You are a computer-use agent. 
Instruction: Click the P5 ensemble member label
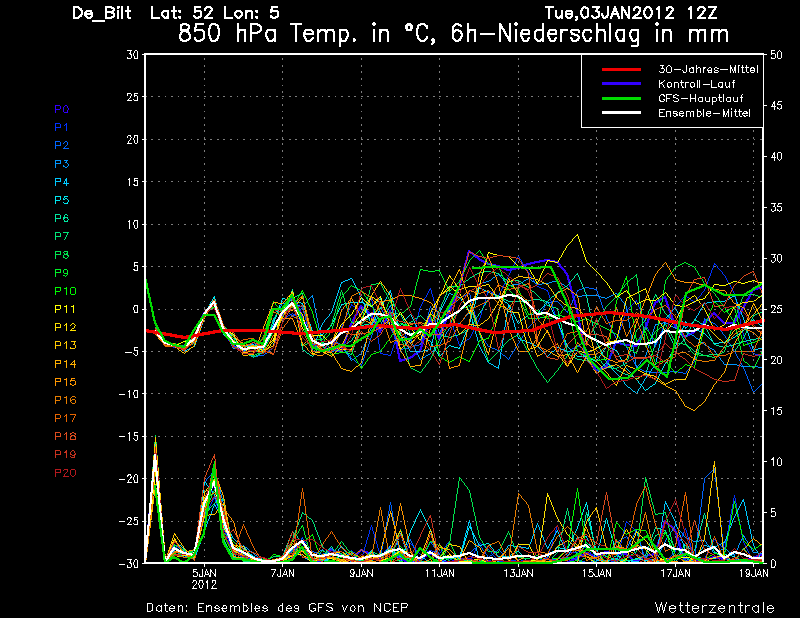point(62,200)
